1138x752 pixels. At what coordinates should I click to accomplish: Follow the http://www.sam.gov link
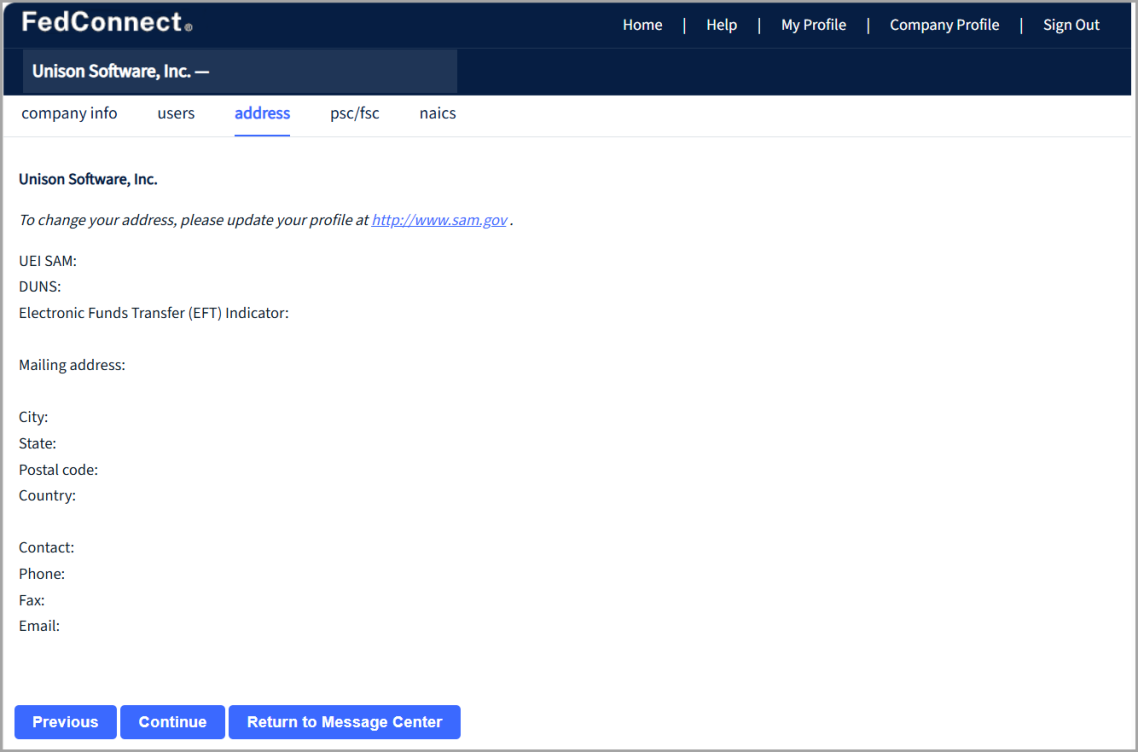(x=439, y=220)
